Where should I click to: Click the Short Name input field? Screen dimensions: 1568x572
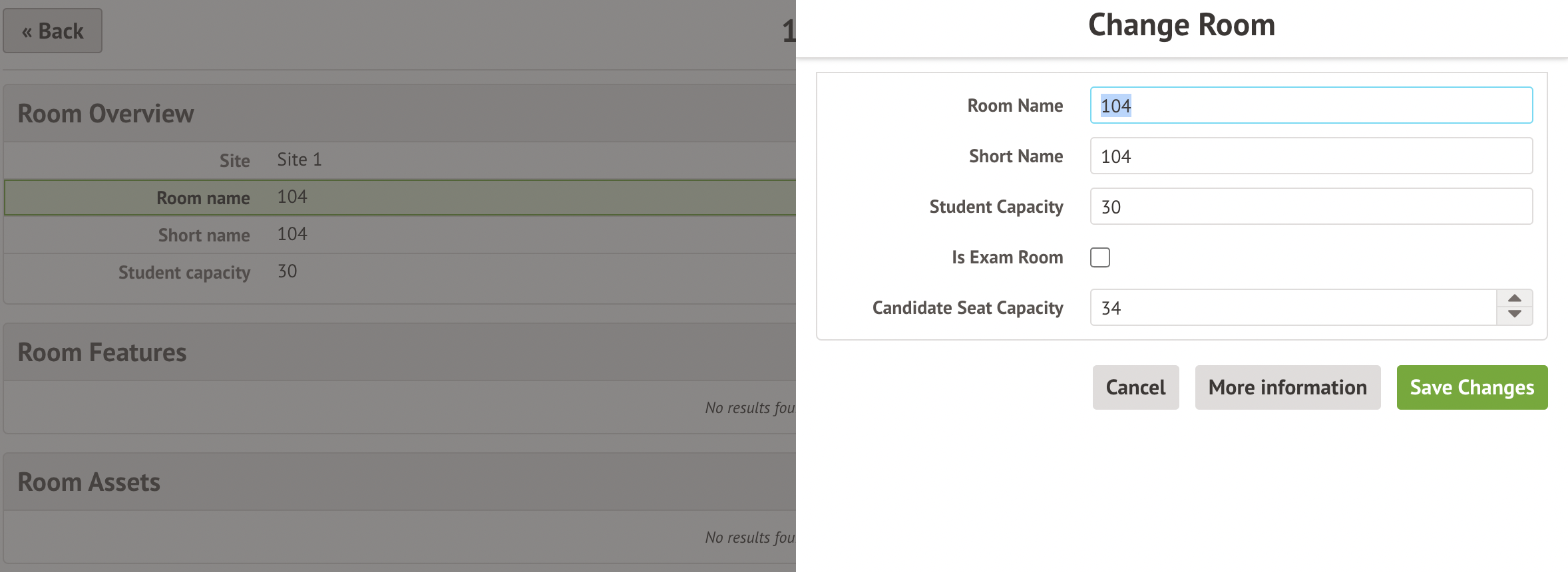[1311, 156]
